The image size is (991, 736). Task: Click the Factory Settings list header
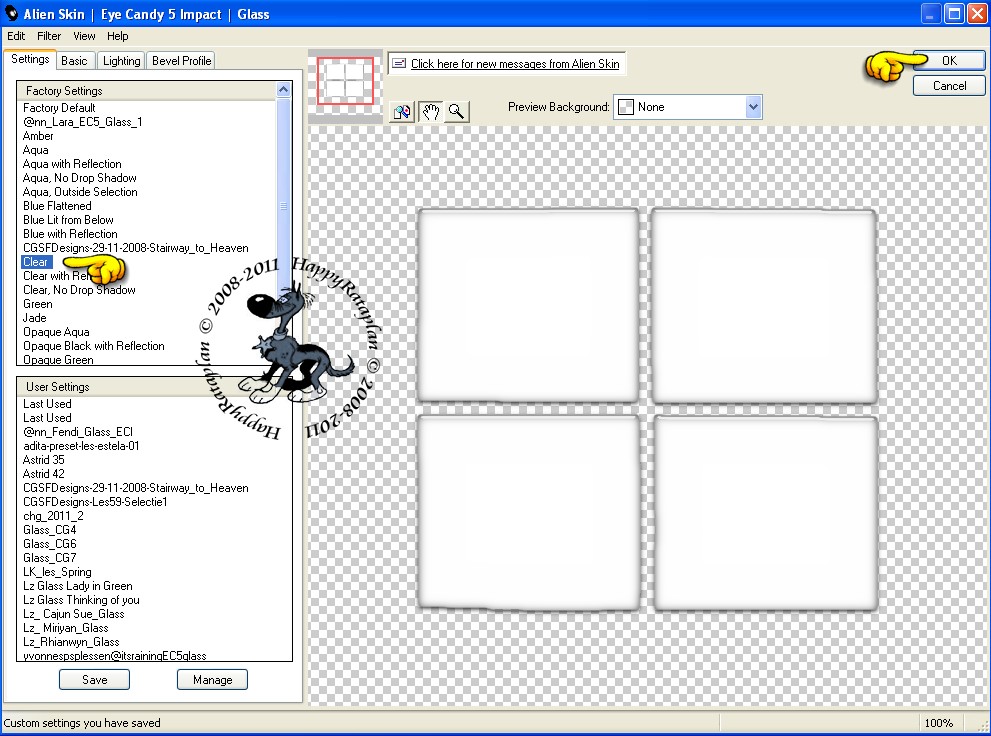[x=147, y=90]
